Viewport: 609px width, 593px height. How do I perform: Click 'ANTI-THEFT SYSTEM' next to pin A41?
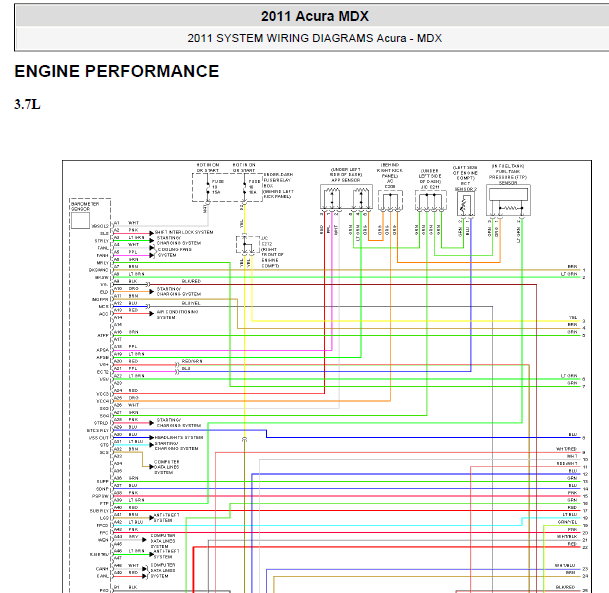click(x=167, y=517)
